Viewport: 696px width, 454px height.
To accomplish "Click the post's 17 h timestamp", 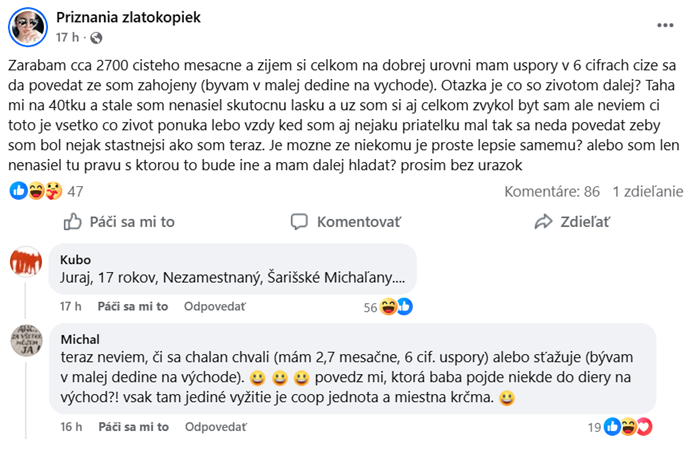I will [x=67, y=38].
